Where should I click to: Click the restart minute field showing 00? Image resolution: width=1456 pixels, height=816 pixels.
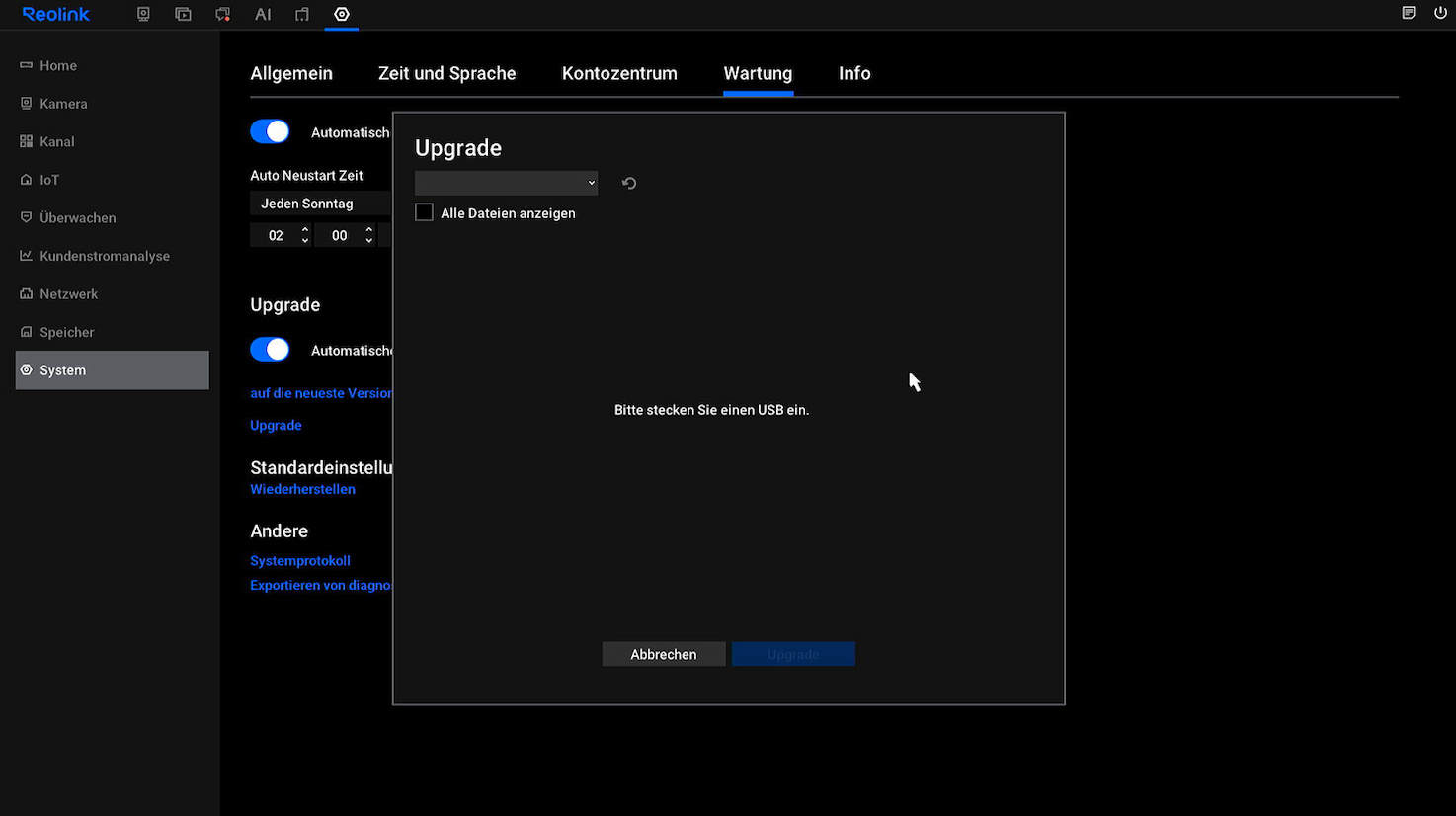click(x=339, y=235)
